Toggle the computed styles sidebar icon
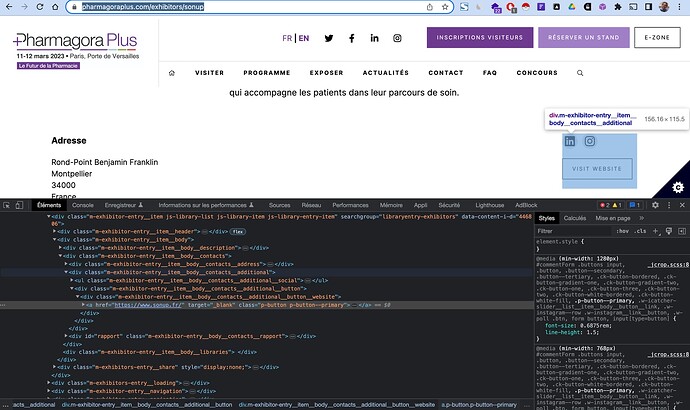Image resolution: width=690 pixels, height=410 pixels. click(682, 231)
